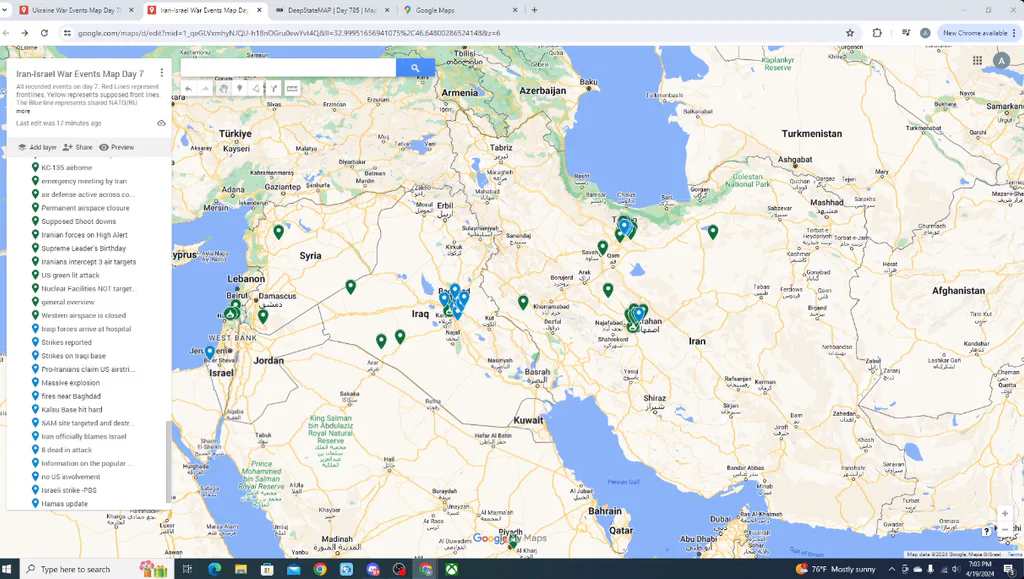Image resolution: width=1024 pixels, height=579 pixels.
Task: Select the 'Kalsu Base hit hard' entry
Action: [x=72, y=410]
